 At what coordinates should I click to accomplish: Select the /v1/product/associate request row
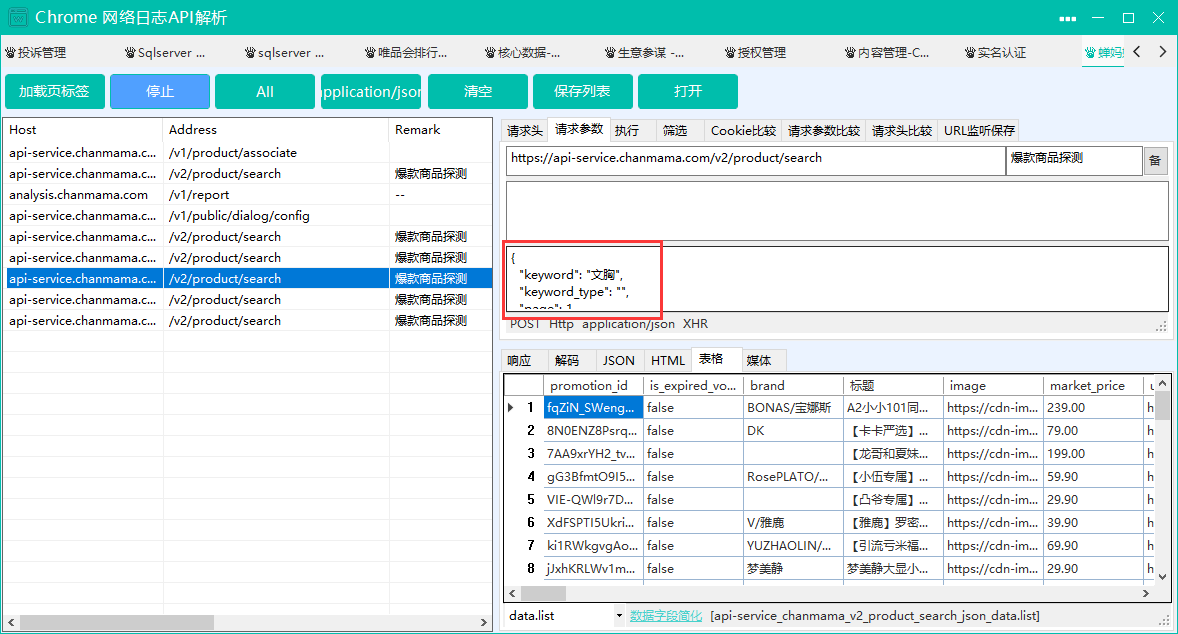click(x=249, y=152)
